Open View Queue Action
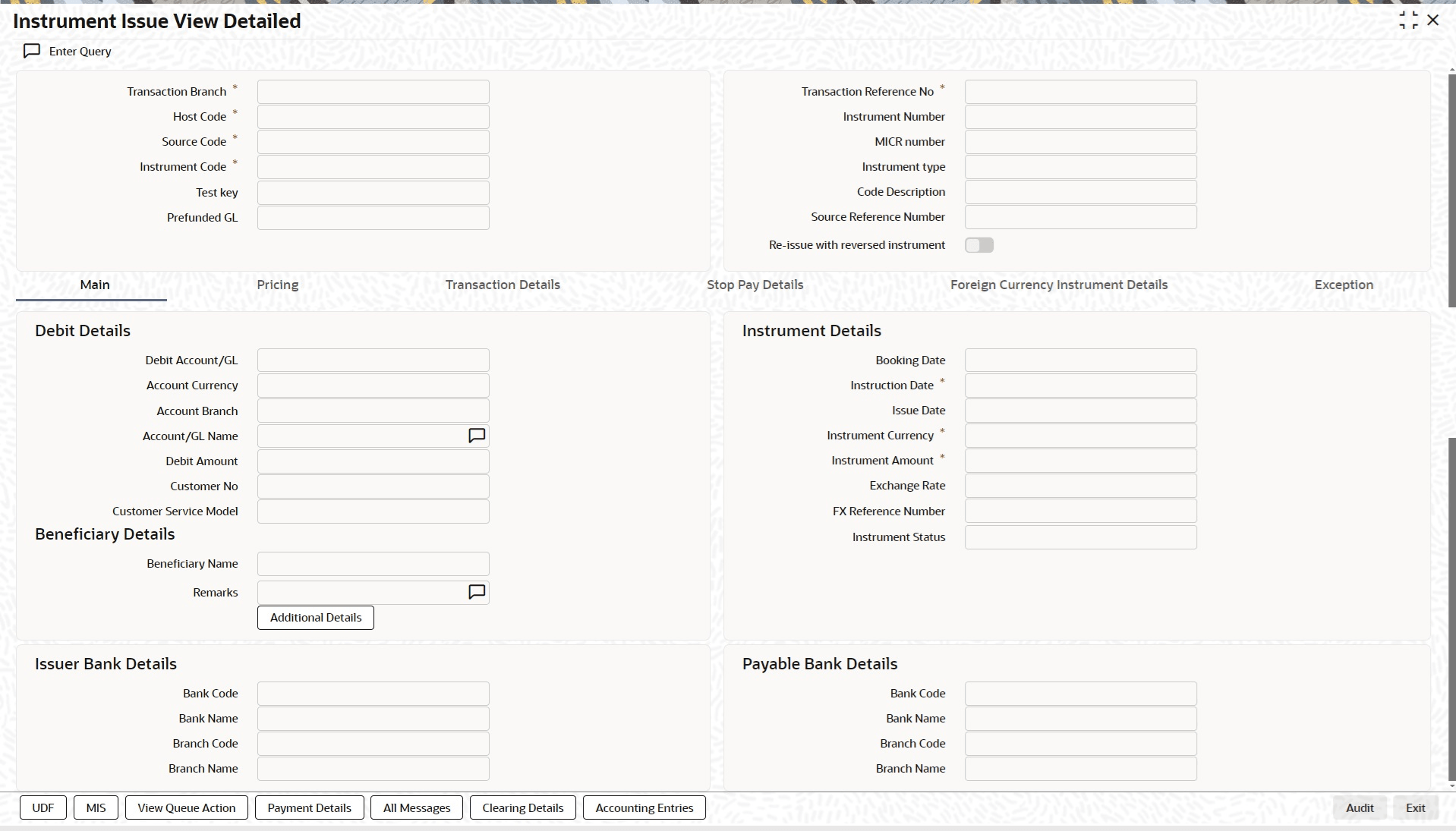Screen dimensions: 1456x831 click(187, 807)
